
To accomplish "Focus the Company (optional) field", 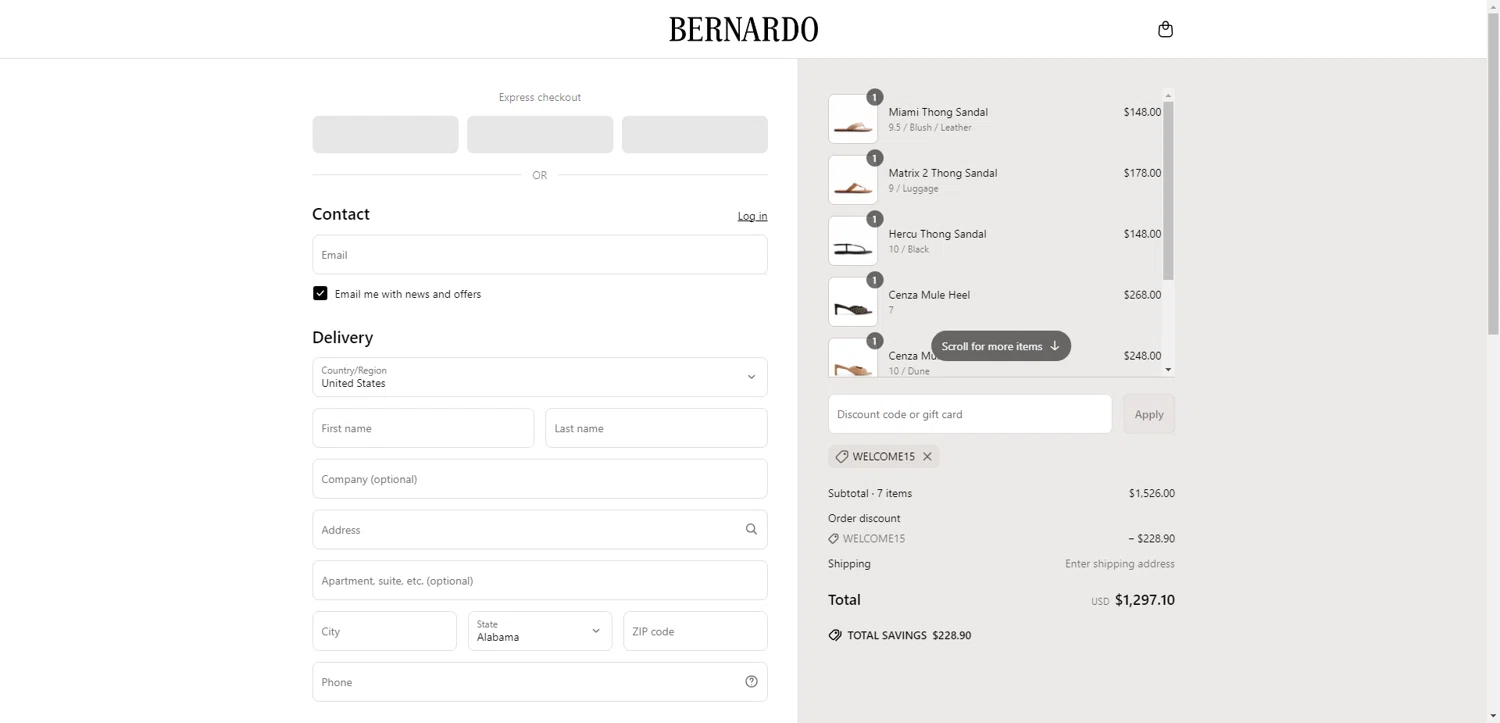I will coord(540,479).
